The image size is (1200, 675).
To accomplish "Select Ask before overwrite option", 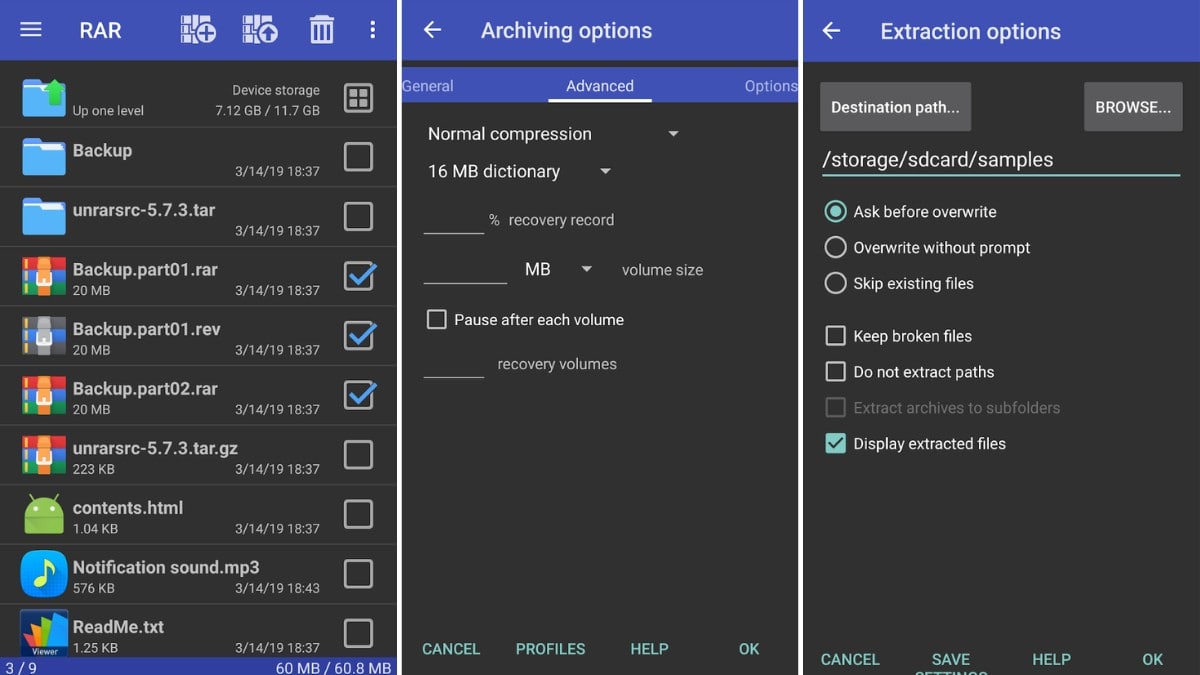I will pyautogui.click(x=835, y=212).
